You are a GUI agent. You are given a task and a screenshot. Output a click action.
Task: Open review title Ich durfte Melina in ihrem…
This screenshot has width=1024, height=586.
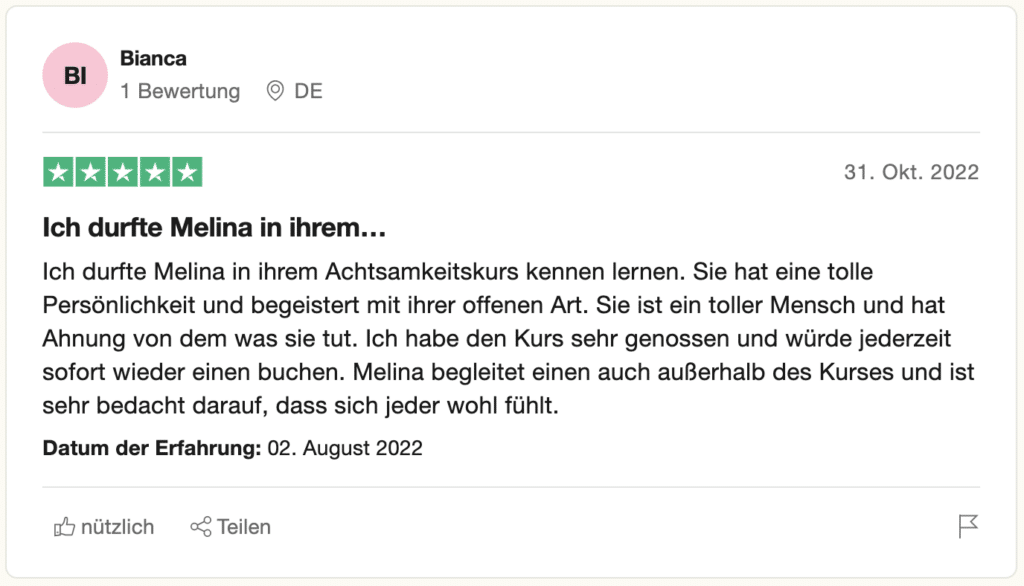click(214, 227)
